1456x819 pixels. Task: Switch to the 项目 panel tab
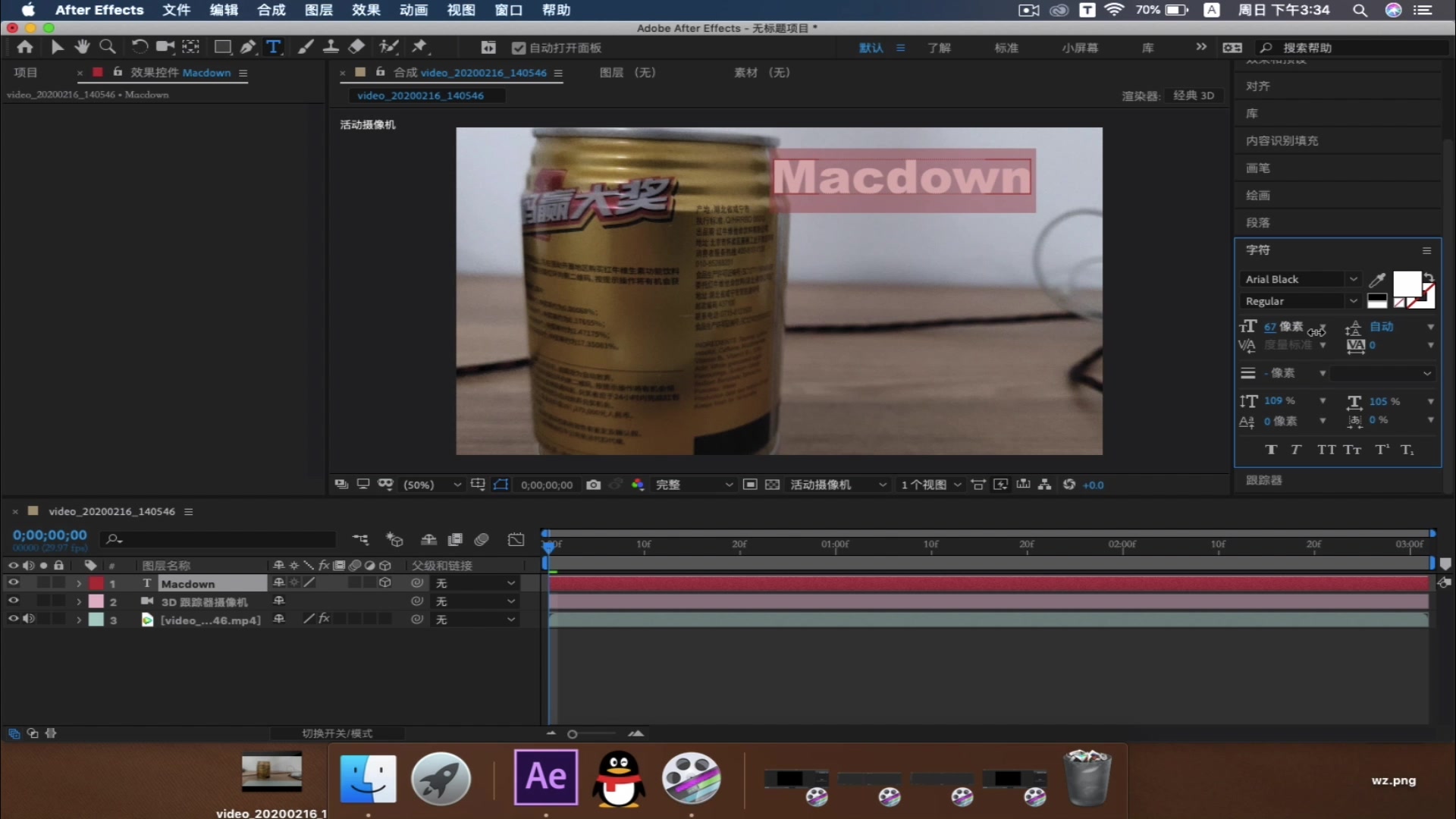(x=26, y=73)
